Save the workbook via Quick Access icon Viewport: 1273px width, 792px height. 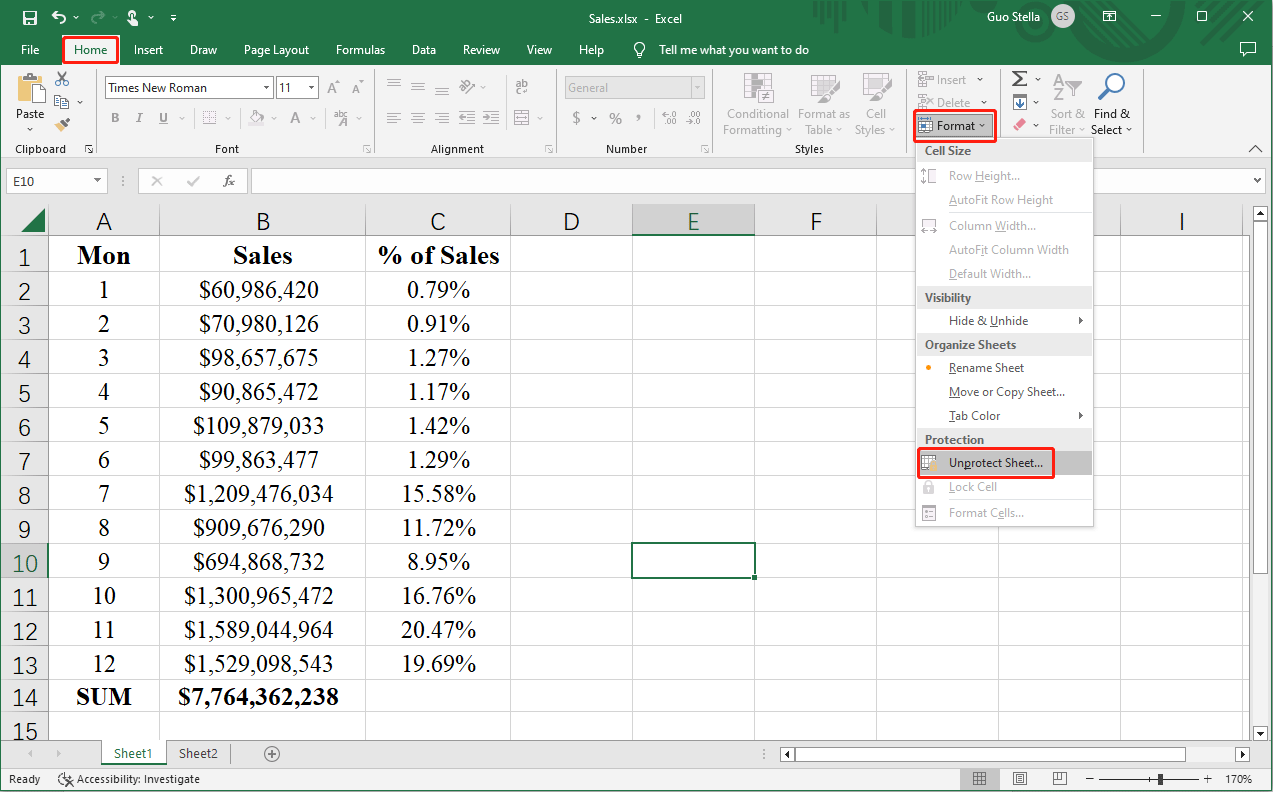click(x=29, y=18)
